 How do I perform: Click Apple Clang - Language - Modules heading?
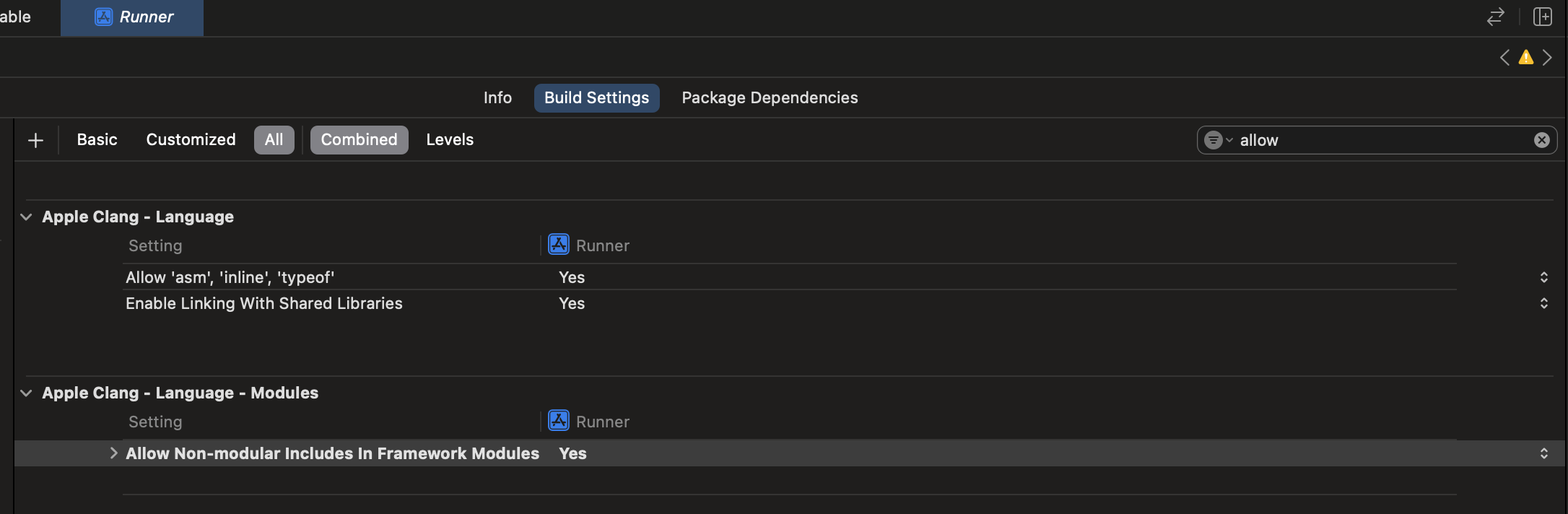click(x=180, y=393)
